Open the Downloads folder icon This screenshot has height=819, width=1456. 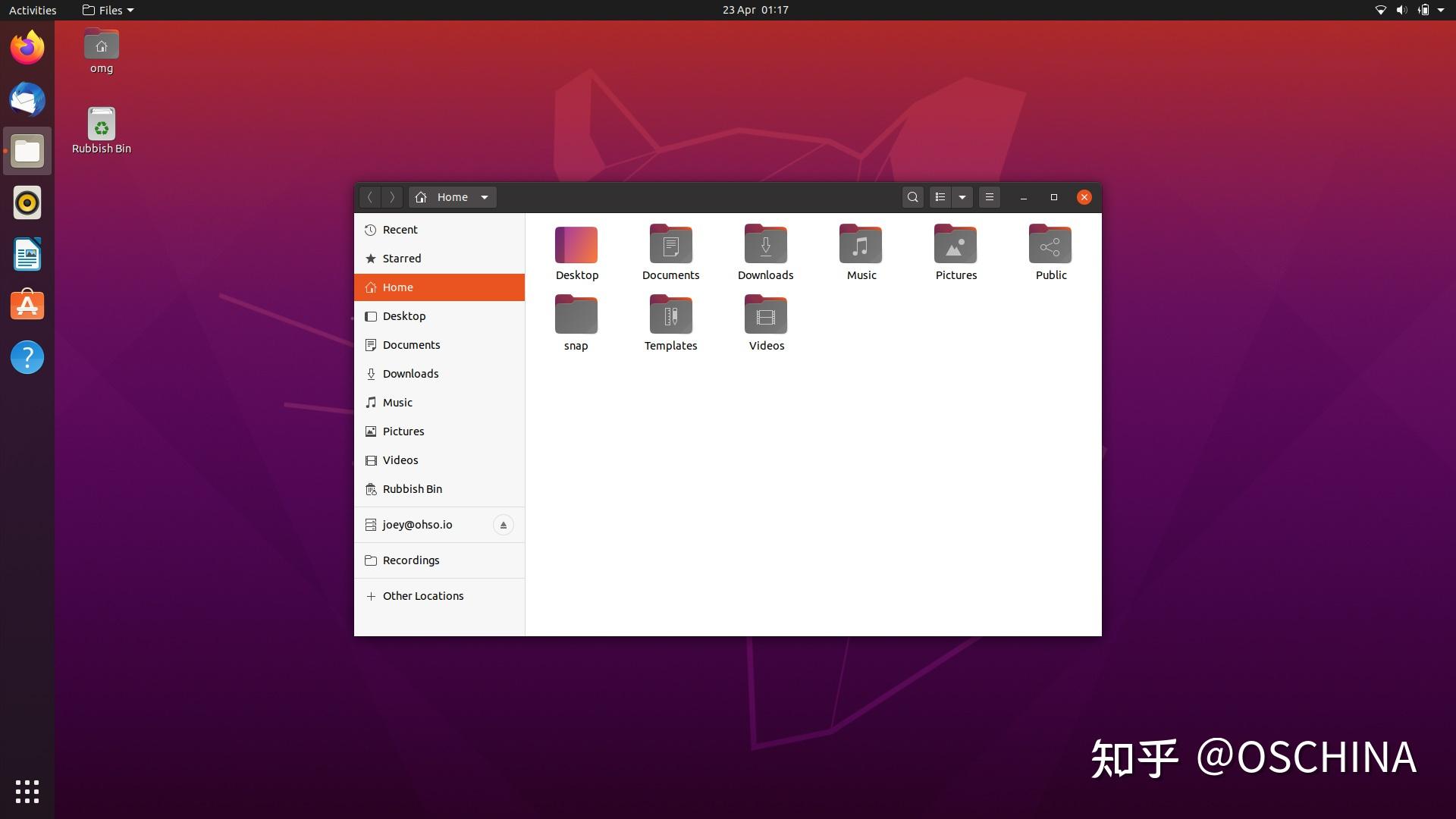(765, 244)
